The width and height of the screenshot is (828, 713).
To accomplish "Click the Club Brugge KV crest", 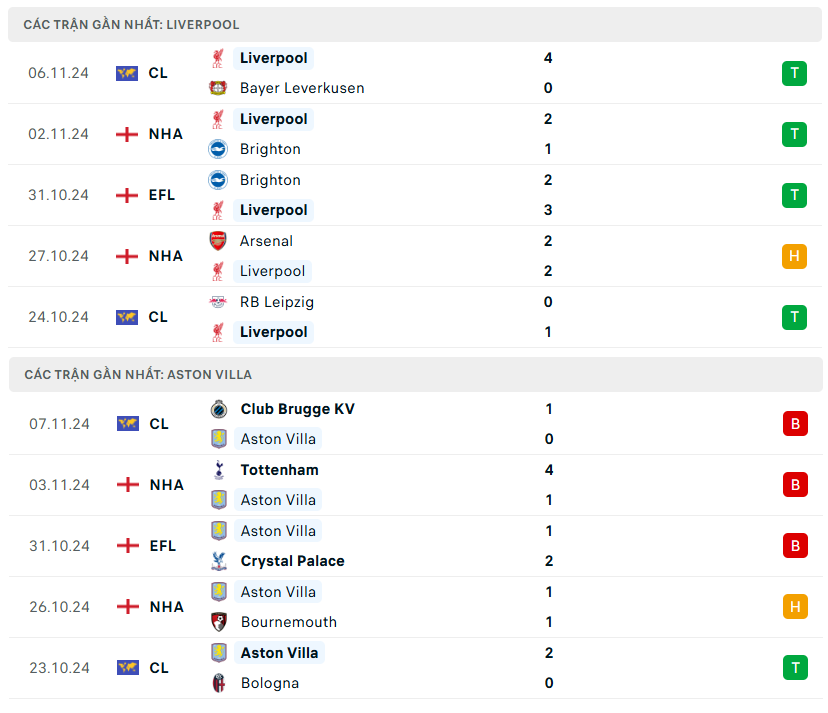I will 218,409.
